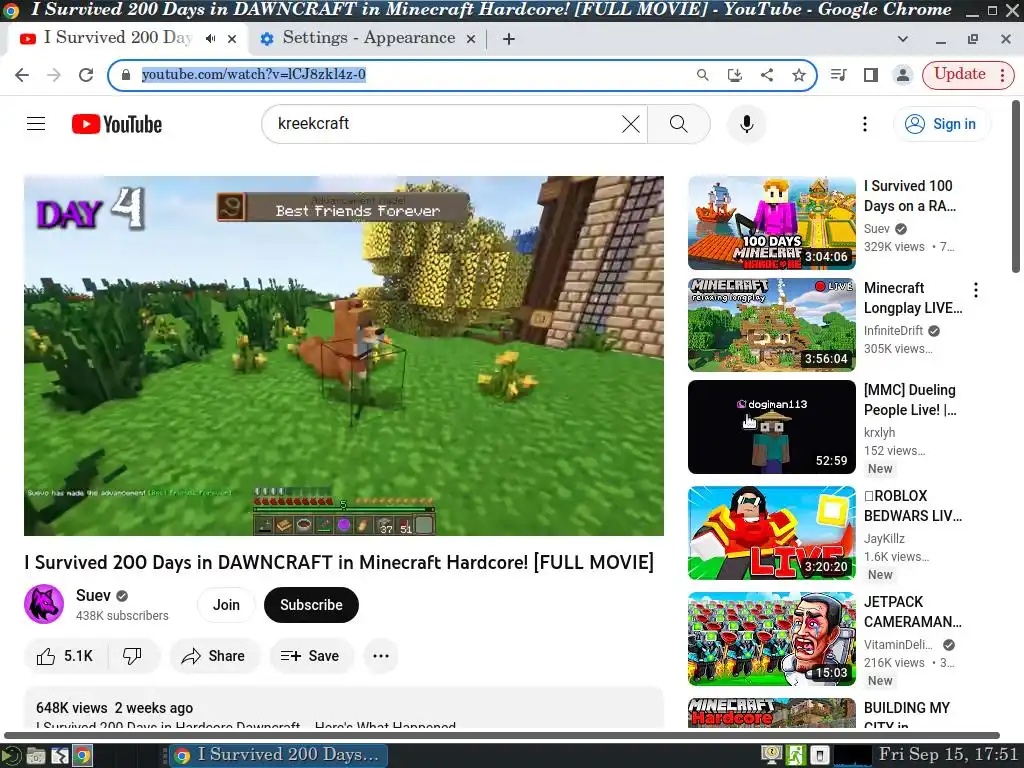
Task: Open menu for Minecraft Longplay LIVE video
Action: (x=976, y=290)
